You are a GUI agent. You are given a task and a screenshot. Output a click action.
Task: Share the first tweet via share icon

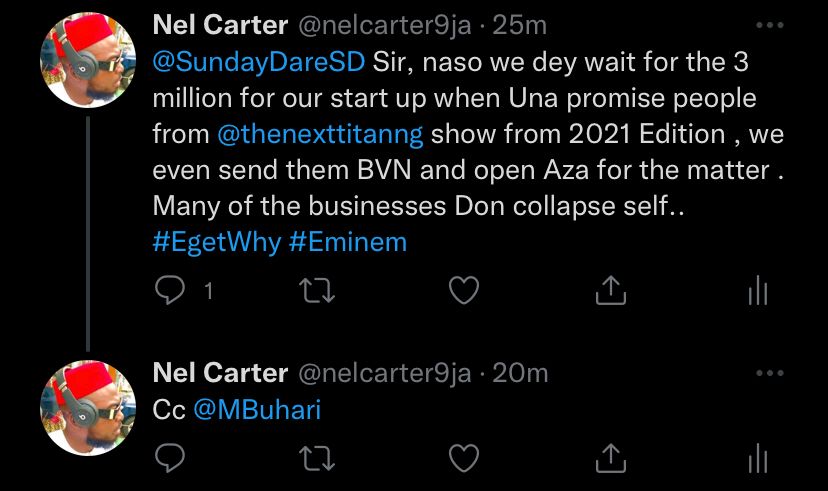pyautogui.click(x=610, y=291)
